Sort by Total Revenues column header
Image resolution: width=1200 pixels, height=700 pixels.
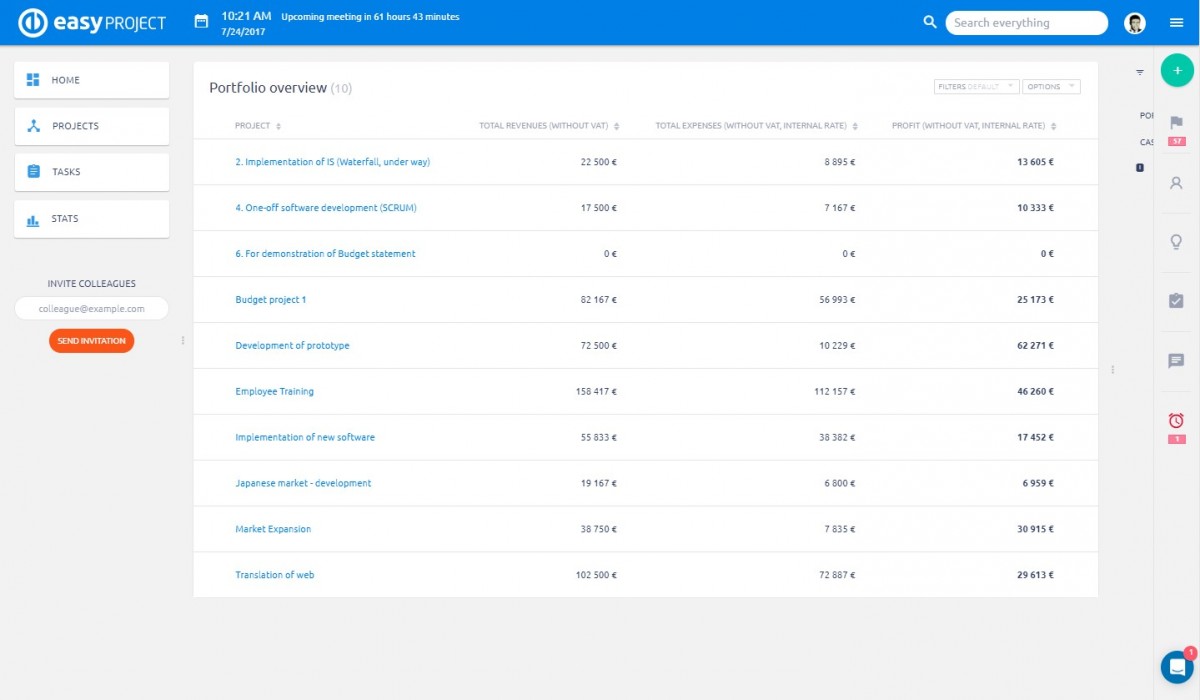[544, 126]
